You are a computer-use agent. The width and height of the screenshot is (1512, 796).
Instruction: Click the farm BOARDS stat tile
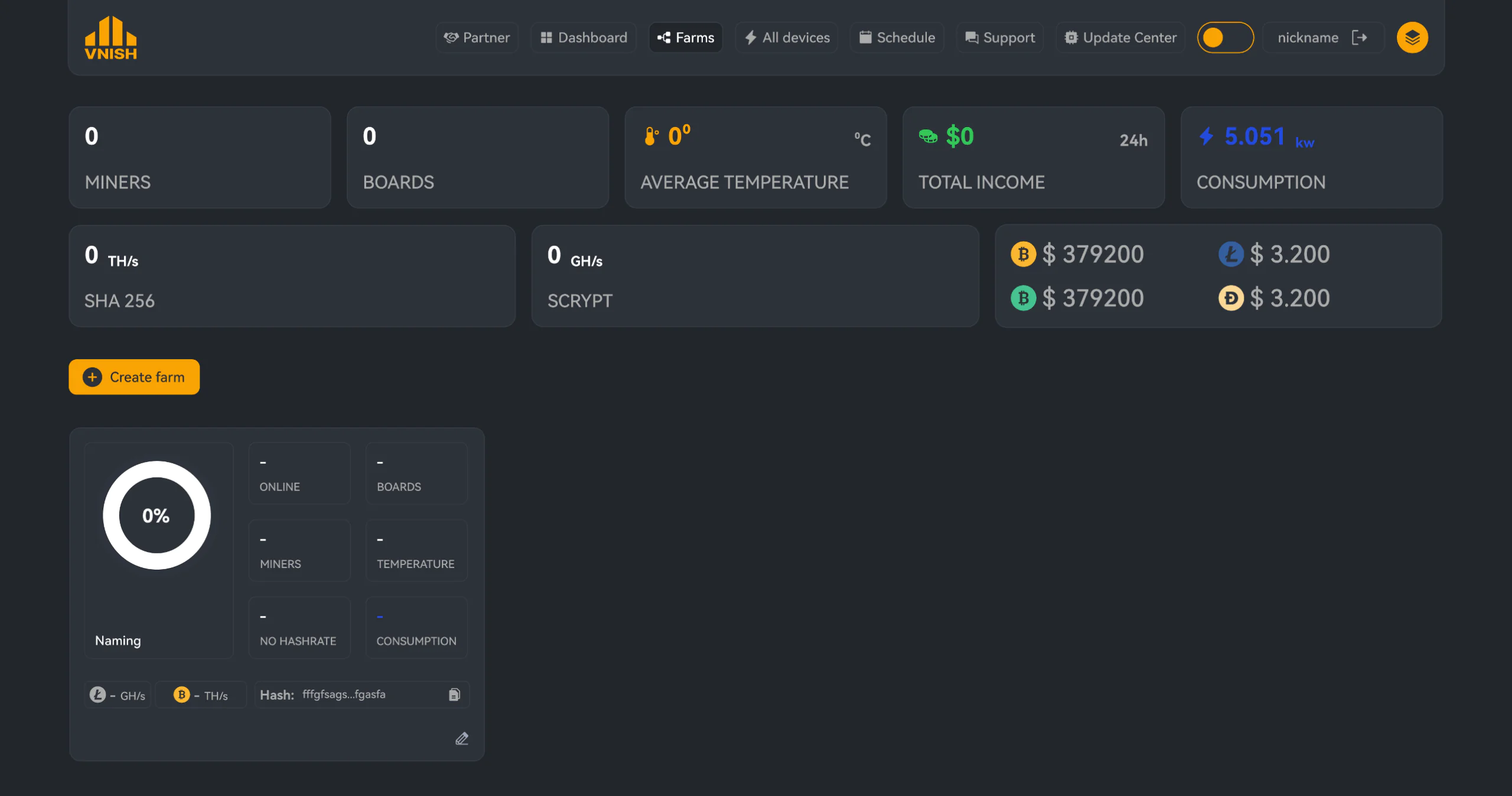[x=416, y=473]
